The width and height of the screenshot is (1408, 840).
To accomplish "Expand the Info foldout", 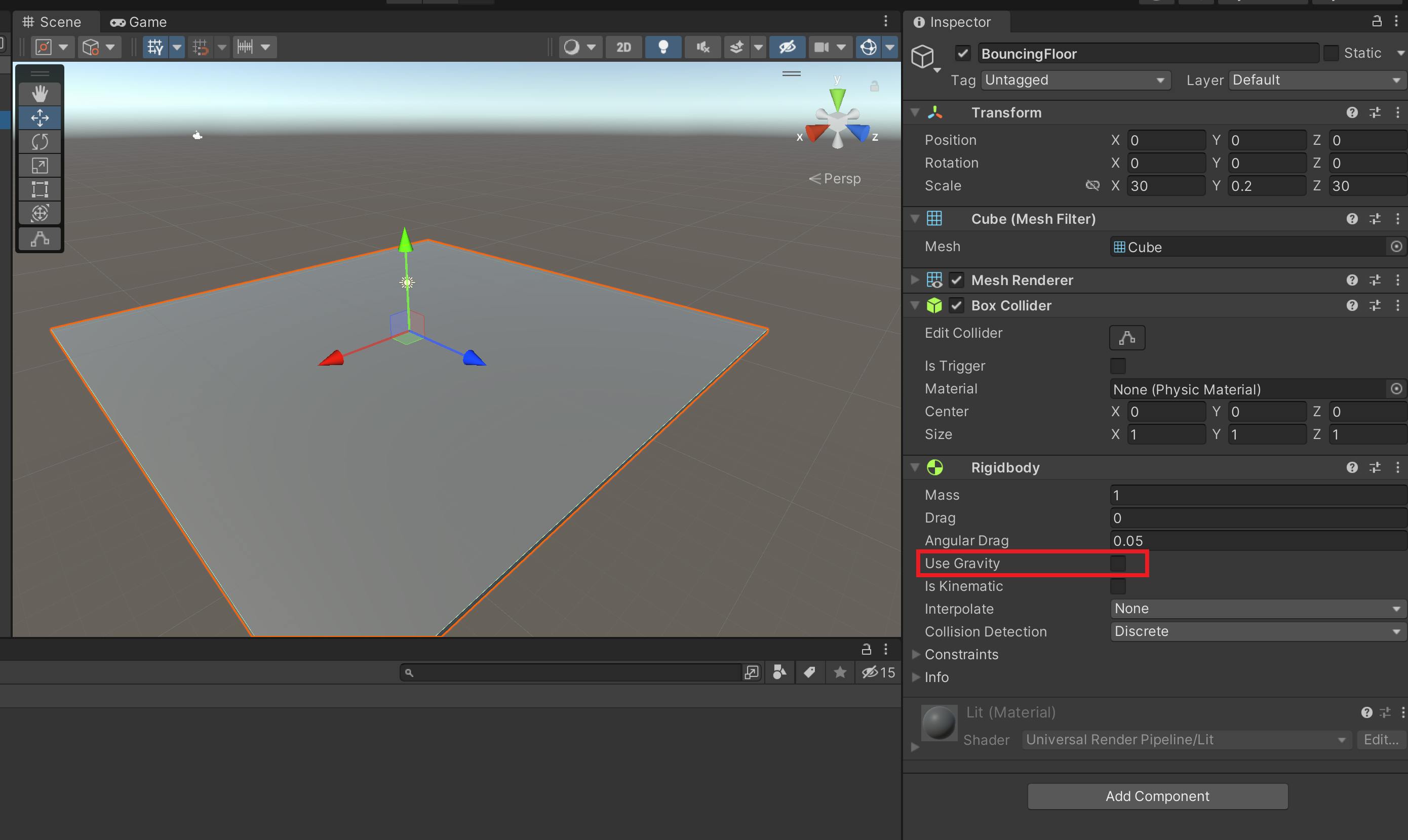I will tap(916, 677).
